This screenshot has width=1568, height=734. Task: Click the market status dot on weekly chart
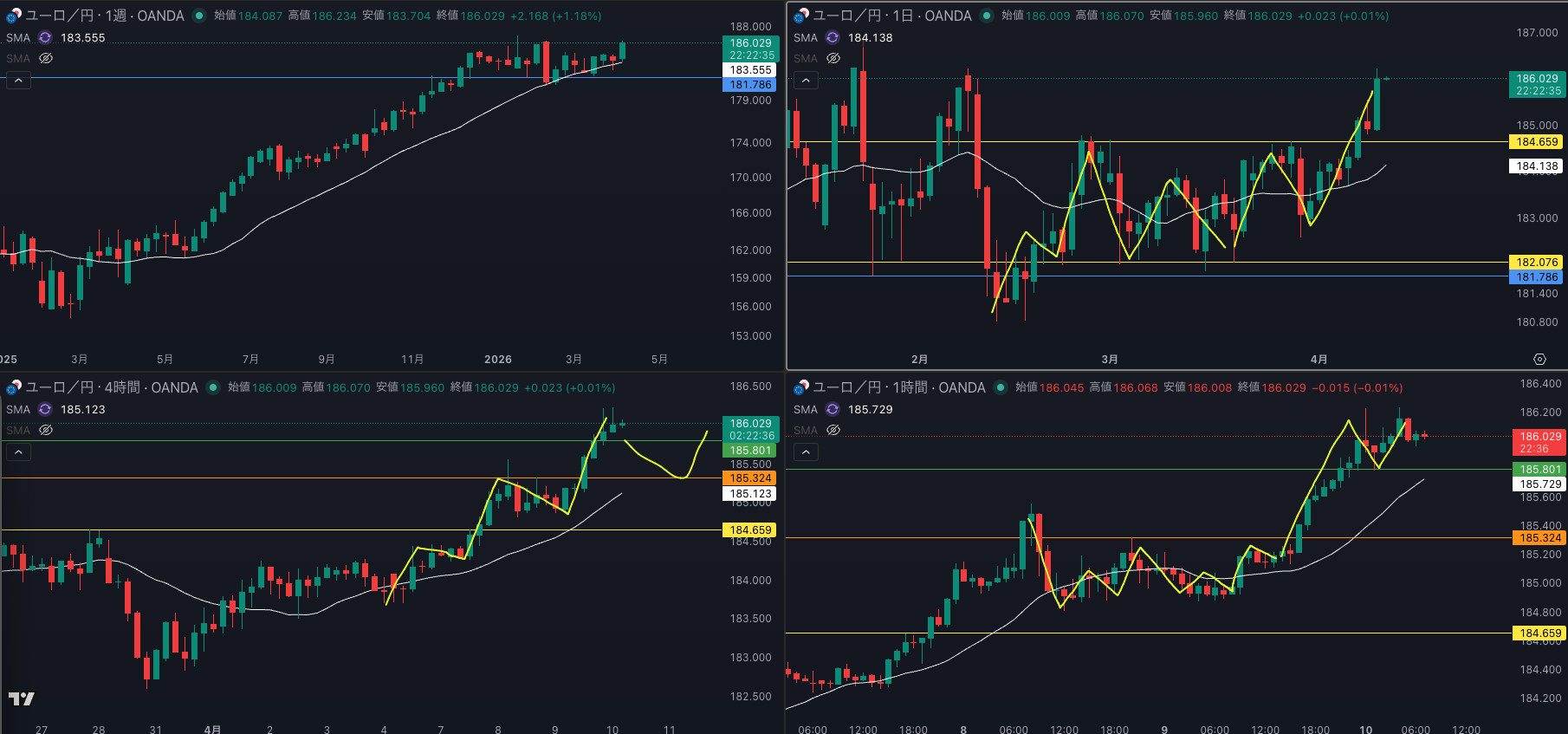[199, 16]
